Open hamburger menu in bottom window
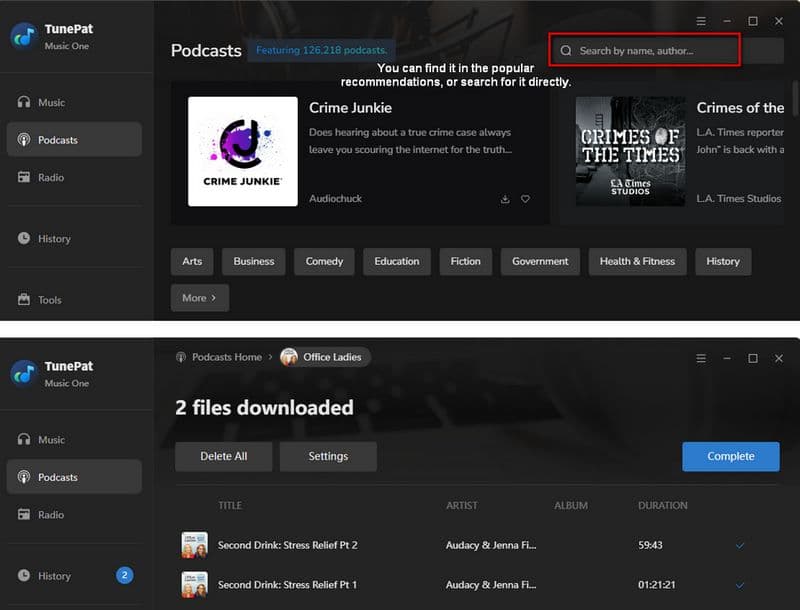Screen dimensions: 800x610 701,359
